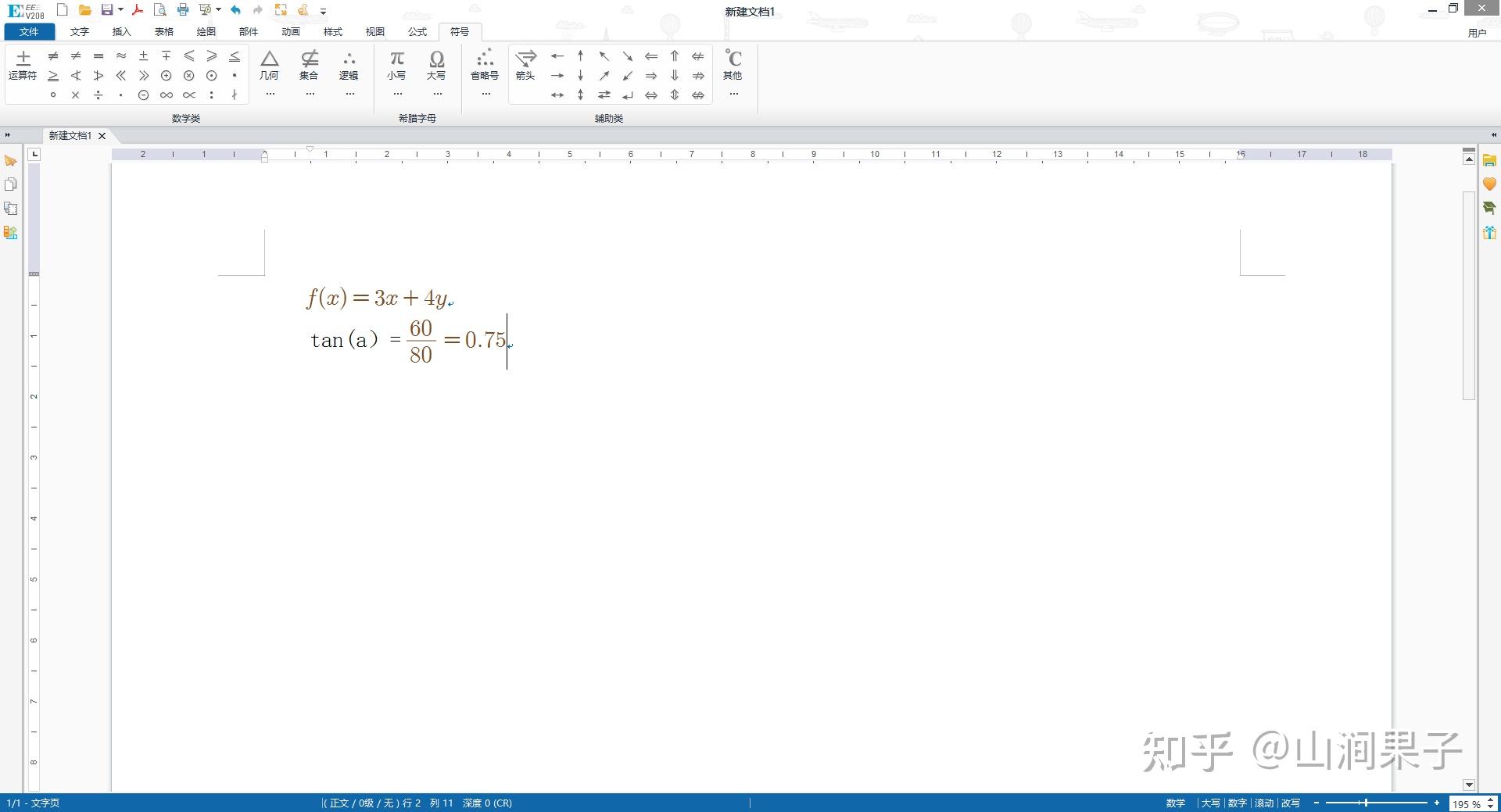Close the 新建文档1 document tab

point(102,136)
